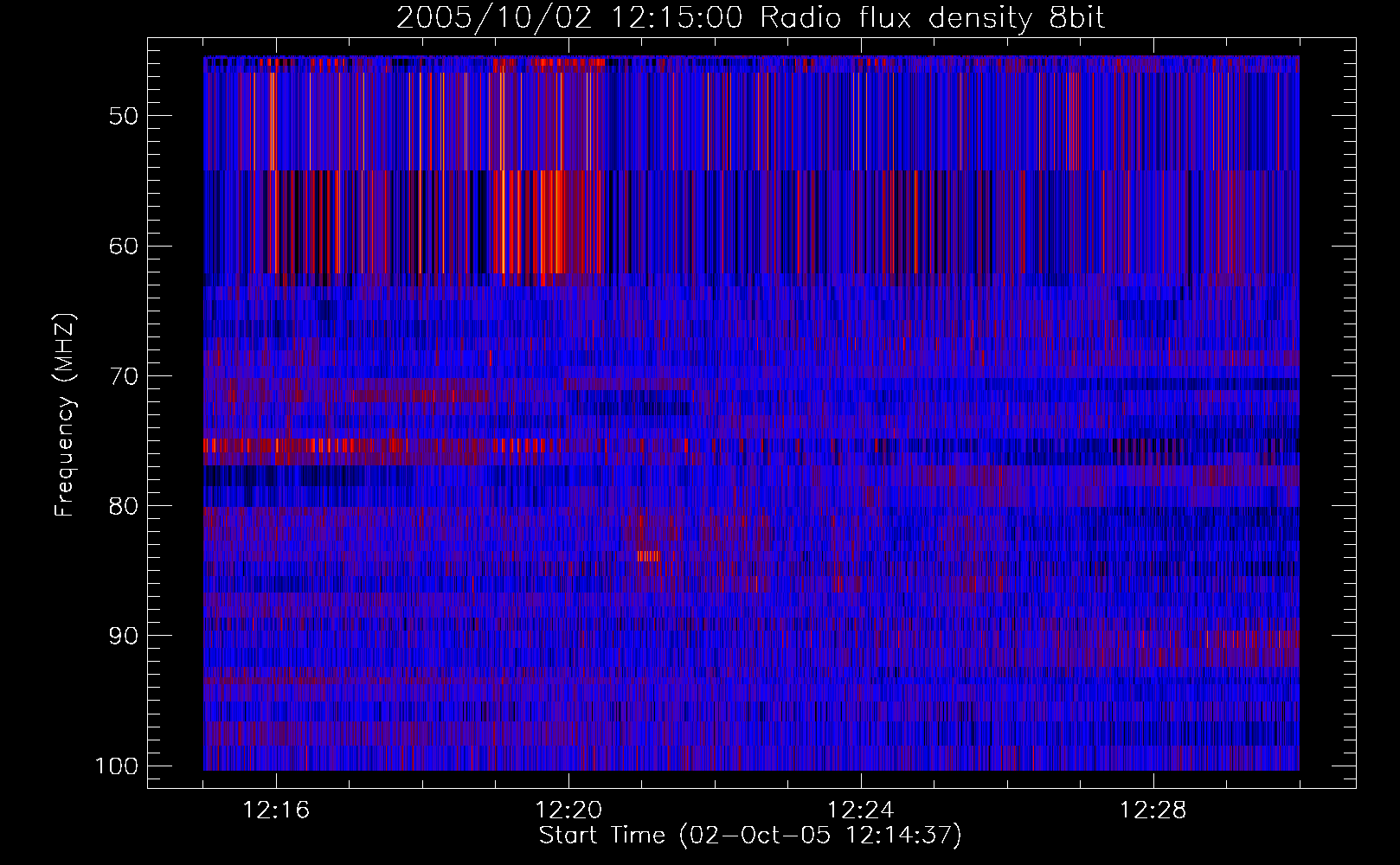Click the 60 frequency tick label

[x=124, y=246]
